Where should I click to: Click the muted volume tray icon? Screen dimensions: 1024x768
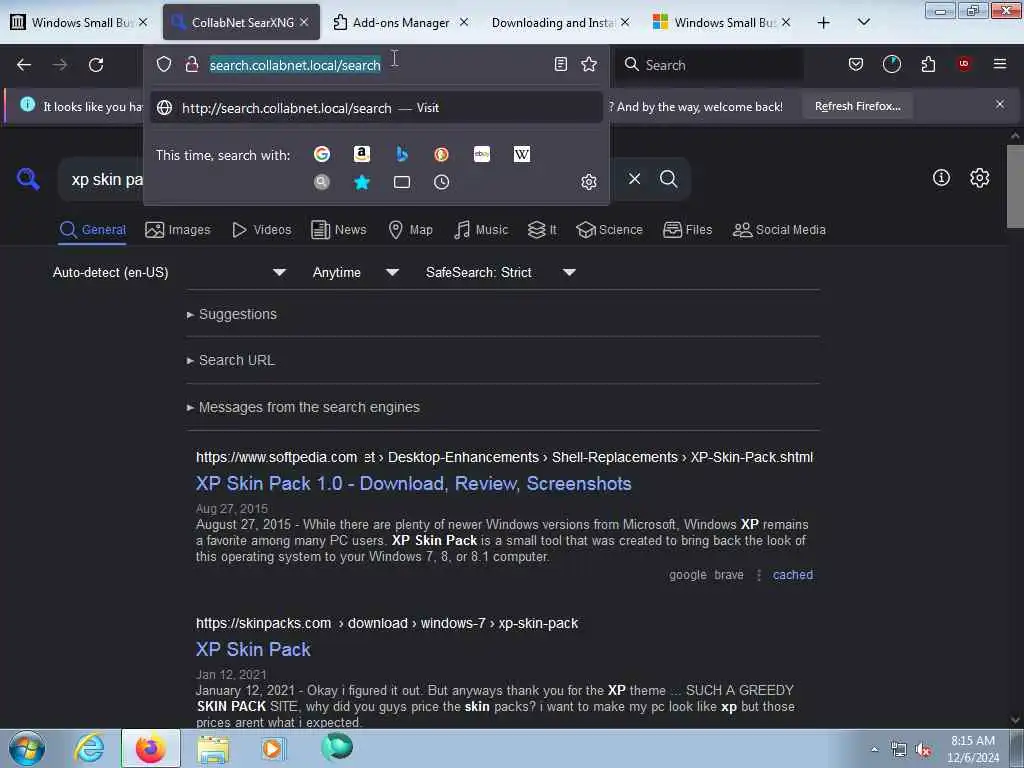point(923,750)
